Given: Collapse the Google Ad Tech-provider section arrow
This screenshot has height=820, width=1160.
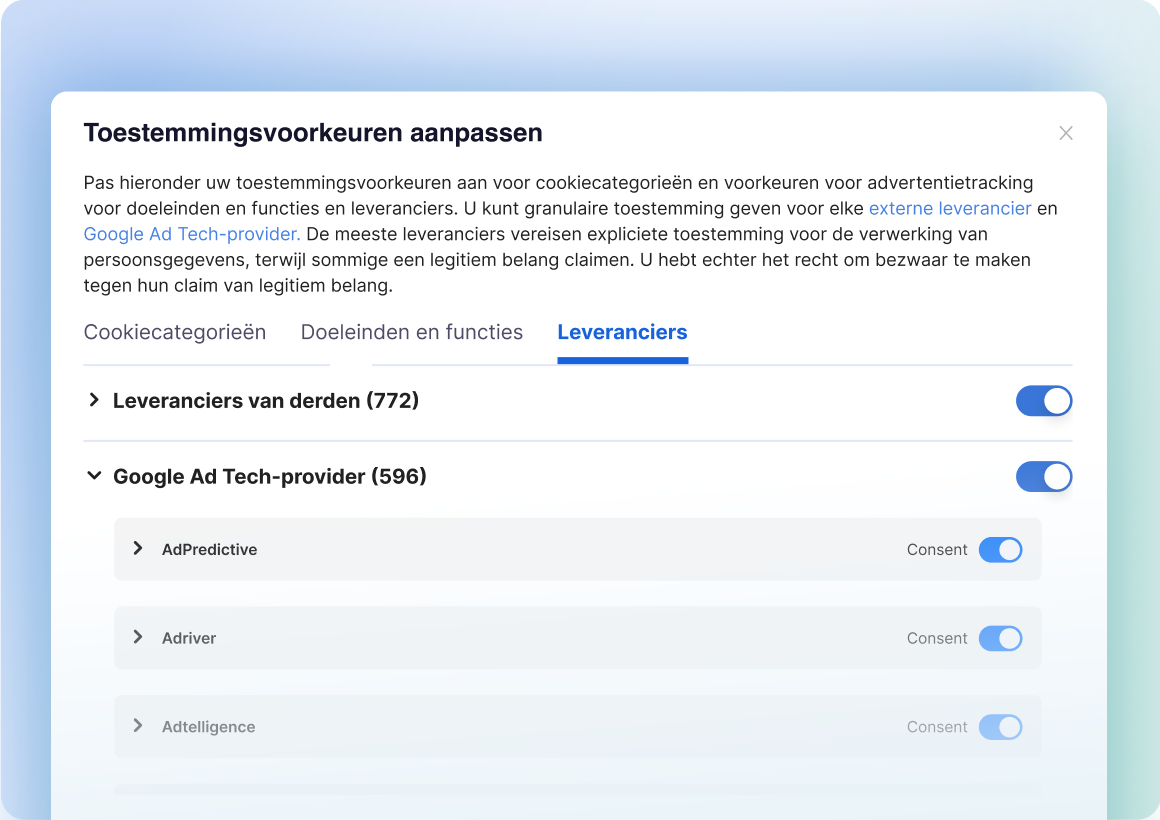Looking at the screenshot, I should coord(94,476).
